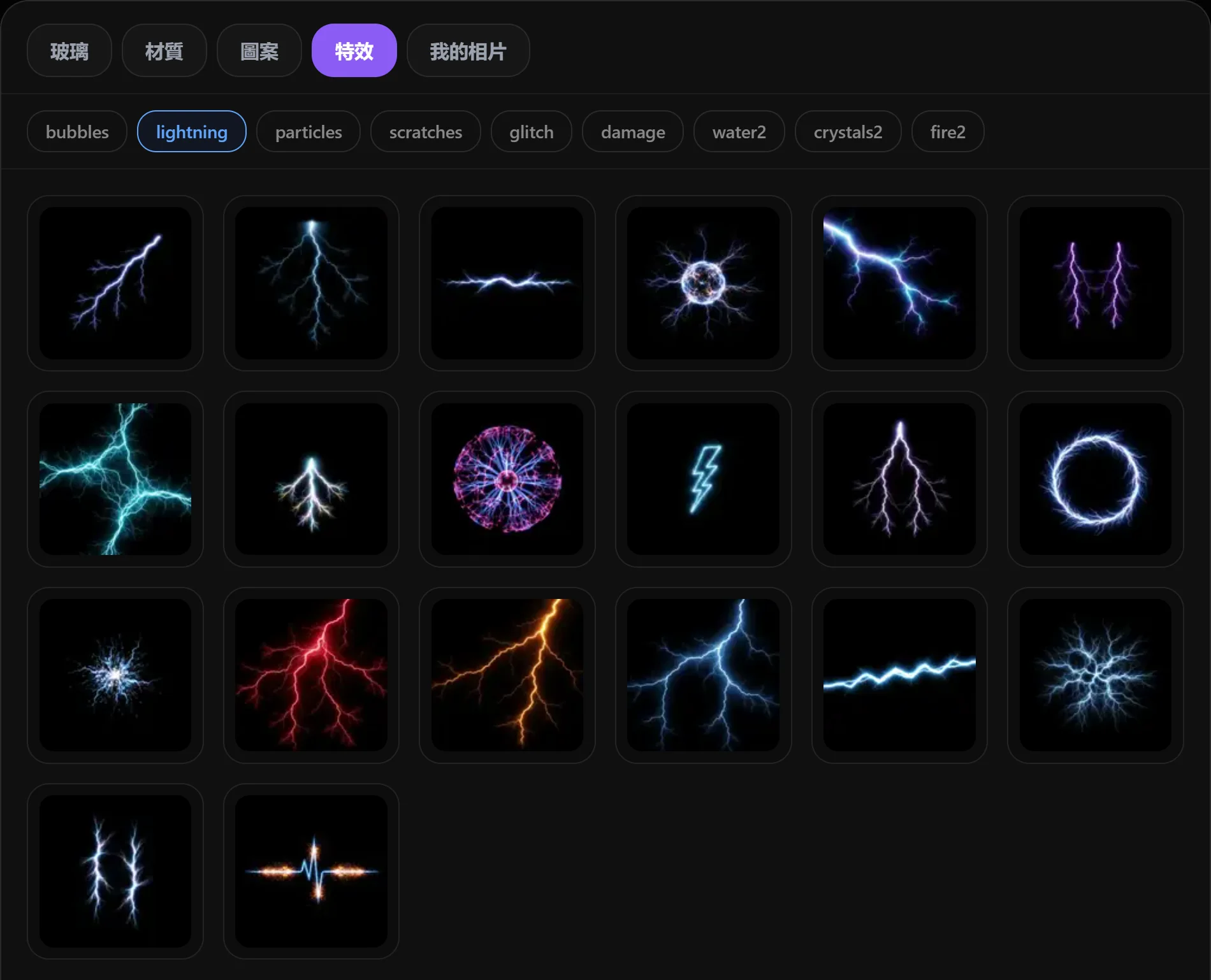Pick the heartbeat pulse spark thumbnail
The width and height of the screenshot is (1211, 980).
coord(312,871)
